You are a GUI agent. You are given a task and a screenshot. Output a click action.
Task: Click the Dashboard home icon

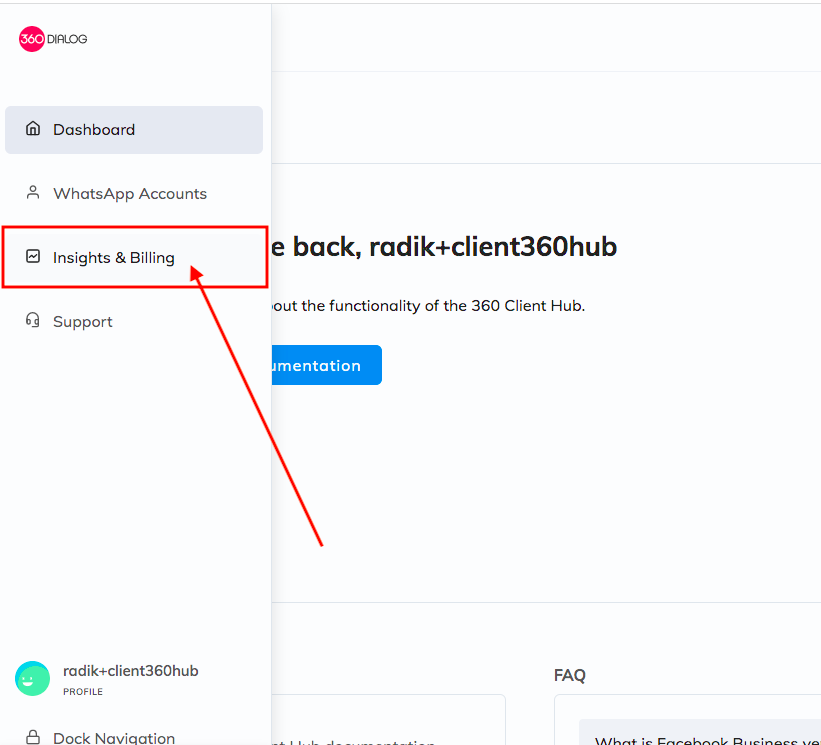(33, 128)
